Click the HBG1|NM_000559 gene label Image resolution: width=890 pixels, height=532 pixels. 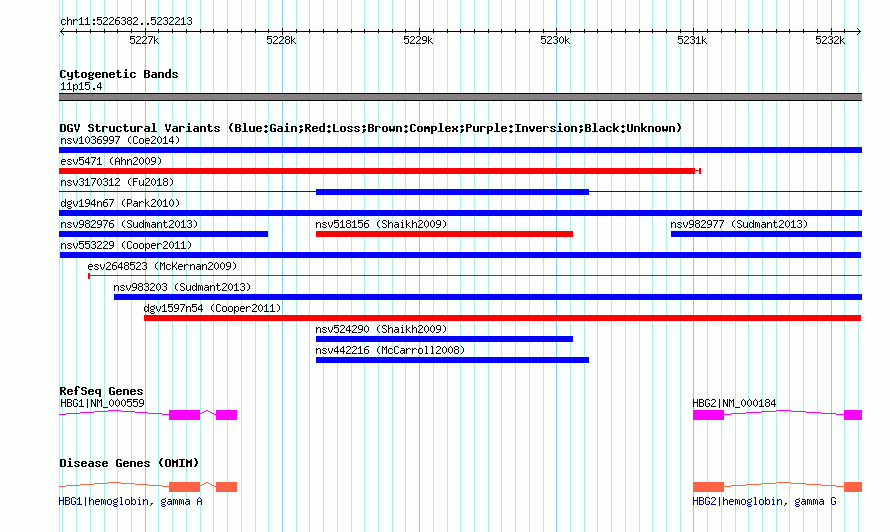[102, 403]
